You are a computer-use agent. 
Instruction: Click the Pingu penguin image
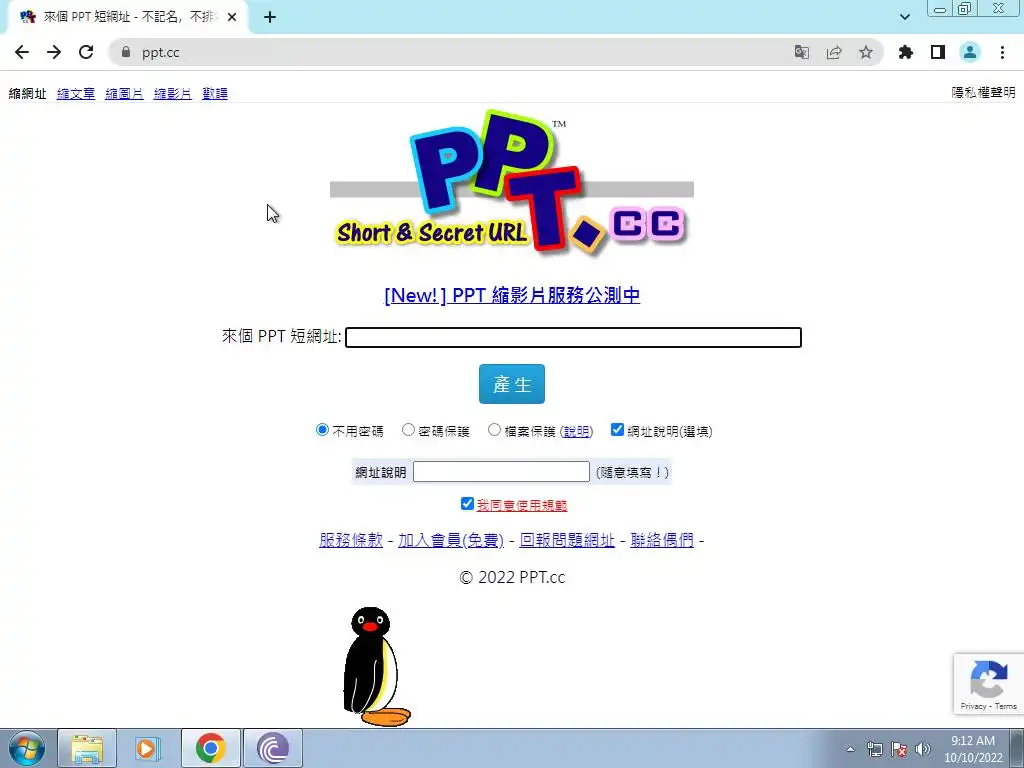coord(377,667)
